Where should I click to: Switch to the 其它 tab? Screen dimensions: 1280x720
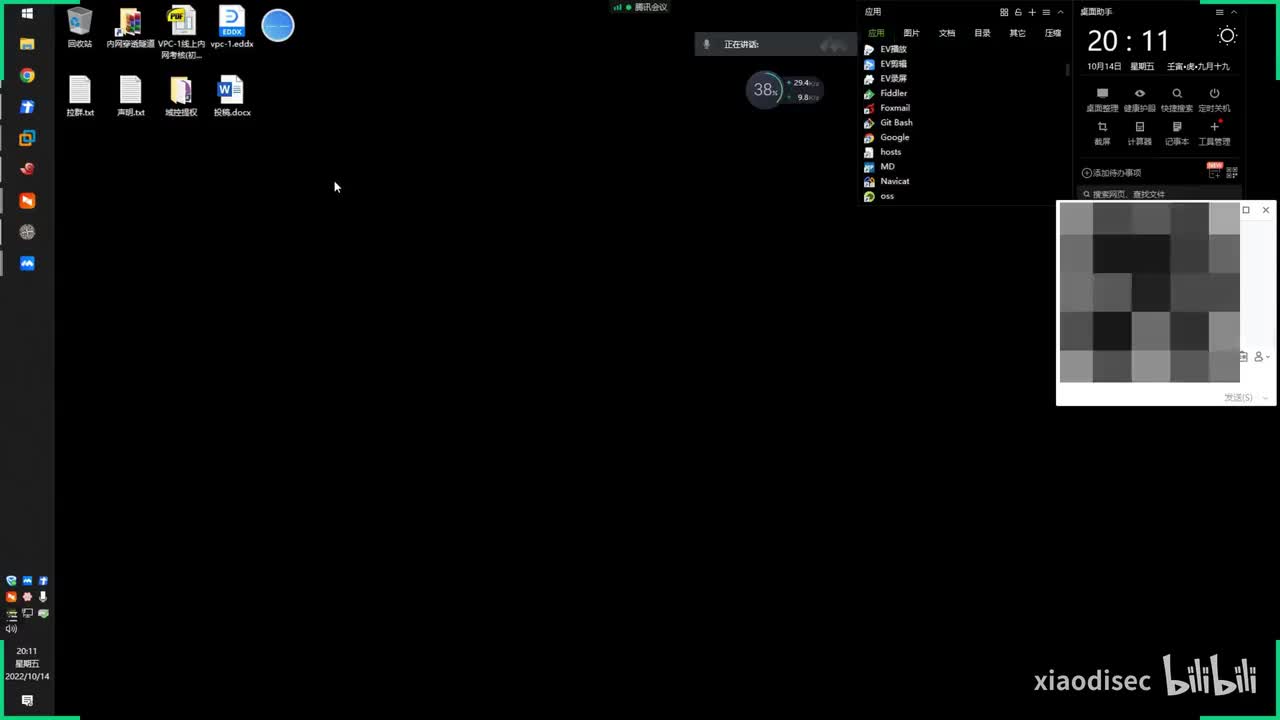pyautogui.click(x=1017, y=33)
